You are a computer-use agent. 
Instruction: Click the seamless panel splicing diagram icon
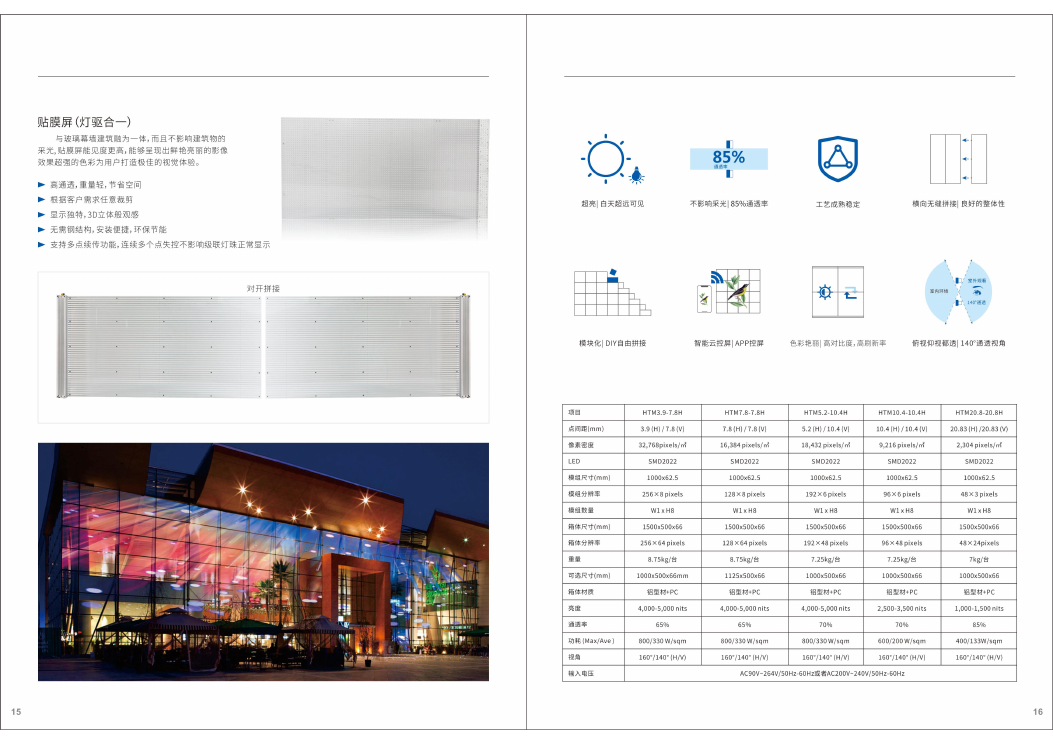coord(958,159)
